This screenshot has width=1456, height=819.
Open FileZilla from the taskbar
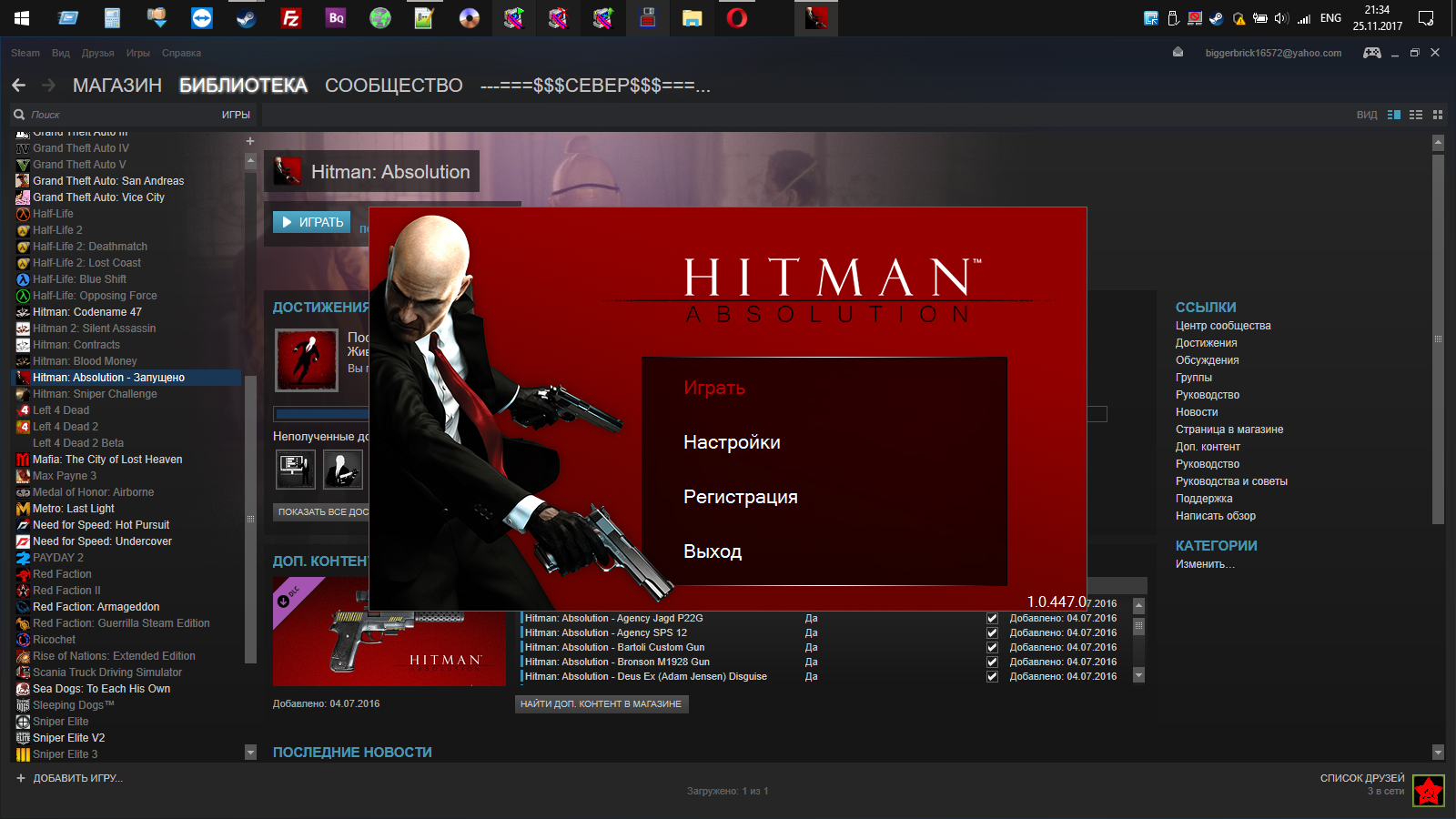coord(291,18)
